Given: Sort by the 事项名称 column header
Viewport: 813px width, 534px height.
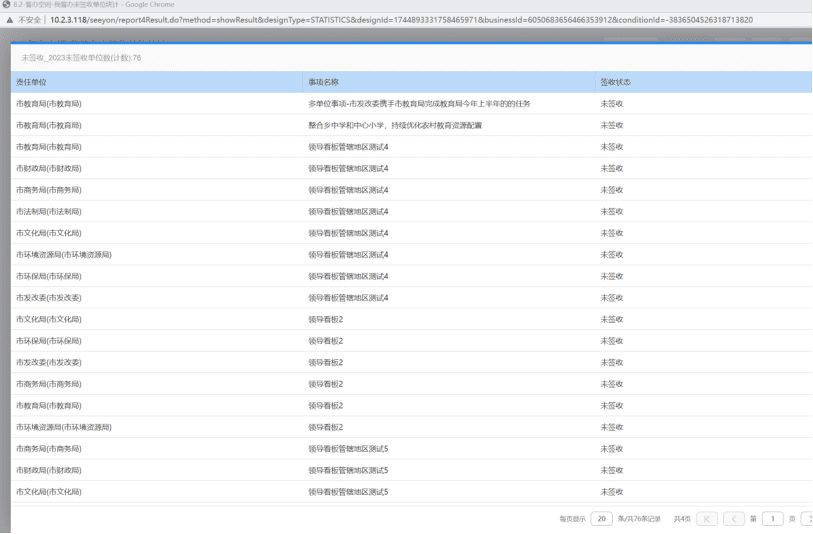Looking at the screenshot, I should [x=324, y=82].
